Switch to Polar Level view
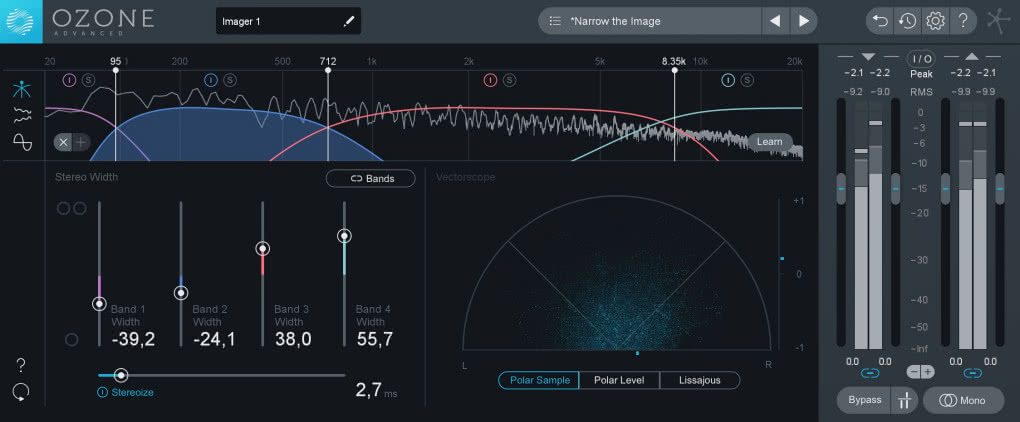1020x422 pixels. click(x=619, y=380)
